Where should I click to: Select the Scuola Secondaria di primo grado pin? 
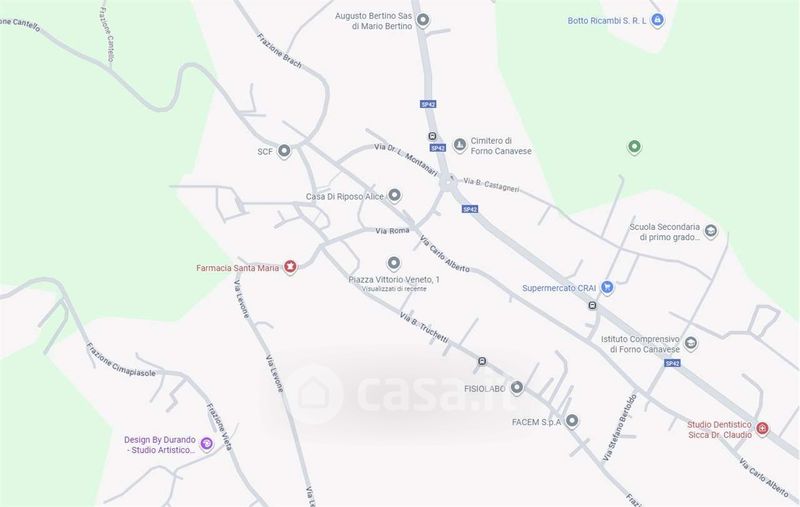(x=711, y=231)
